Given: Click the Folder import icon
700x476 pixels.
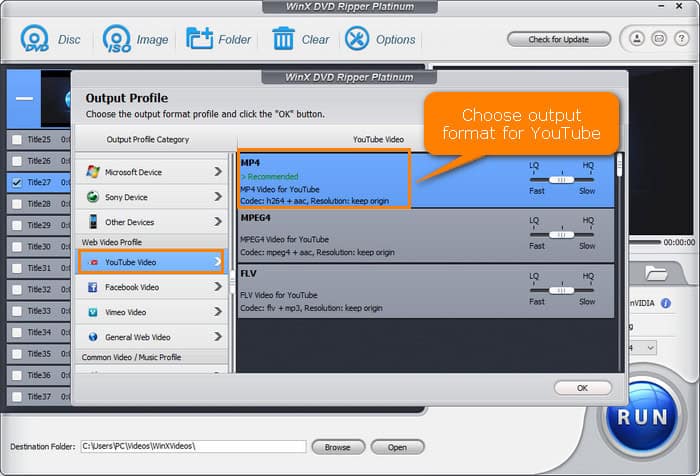Looking at the screenshot, I should click(x=199, y=38).
